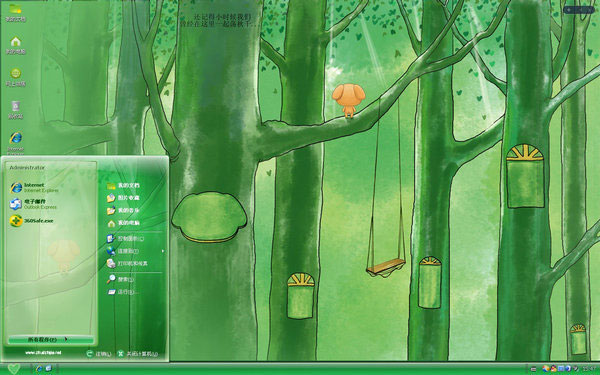
Task: Launch Internet Explorer from quick launch bar
Action: point(39,369)
